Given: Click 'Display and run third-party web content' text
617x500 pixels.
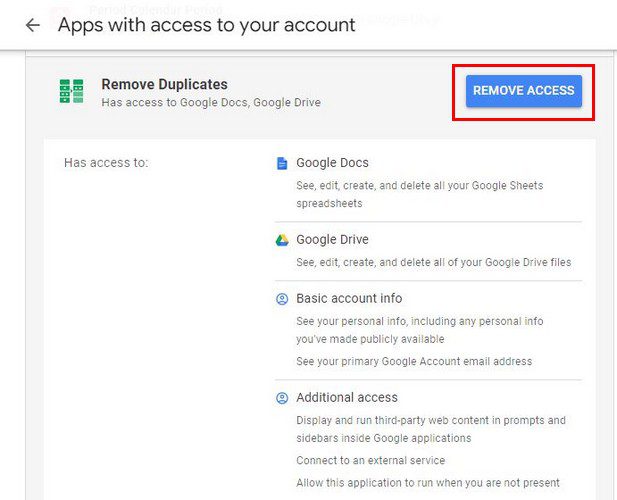Looking at the screenshot, I should click(431, 429).
